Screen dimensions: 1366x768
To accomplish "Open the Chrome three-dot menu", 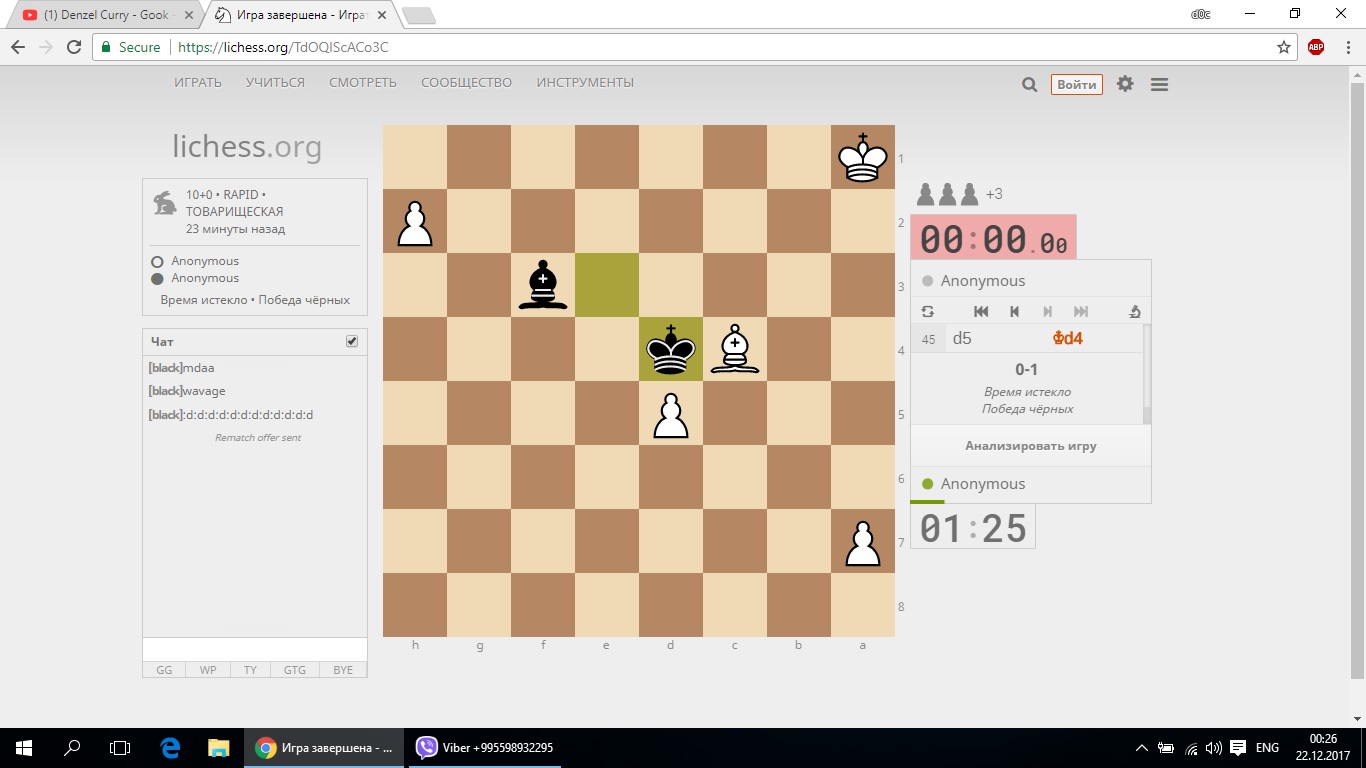I will coord(1346,47).
